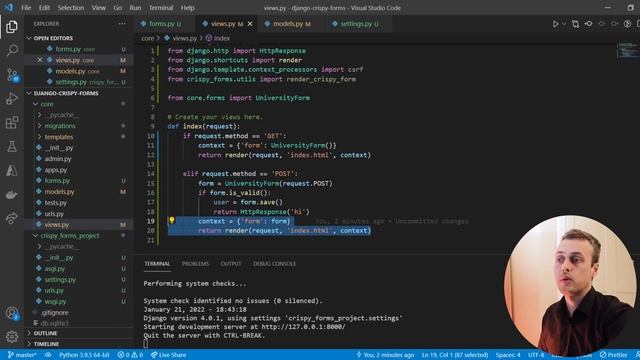Switch to the Debug Console tab
The image size is (640, 360).
(274, 264)
